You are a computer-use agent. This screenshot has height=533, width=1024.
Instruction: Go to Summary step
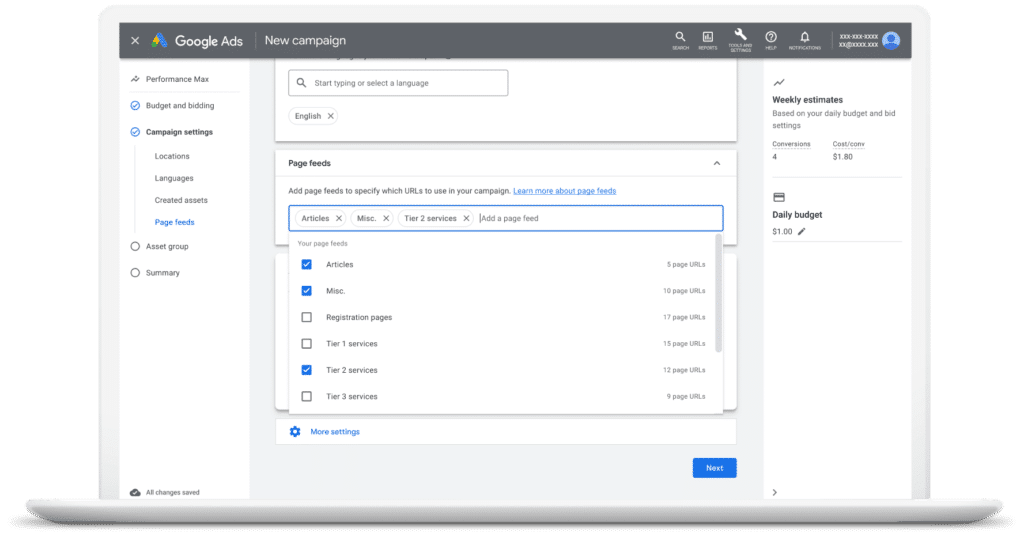pos(162,273)
